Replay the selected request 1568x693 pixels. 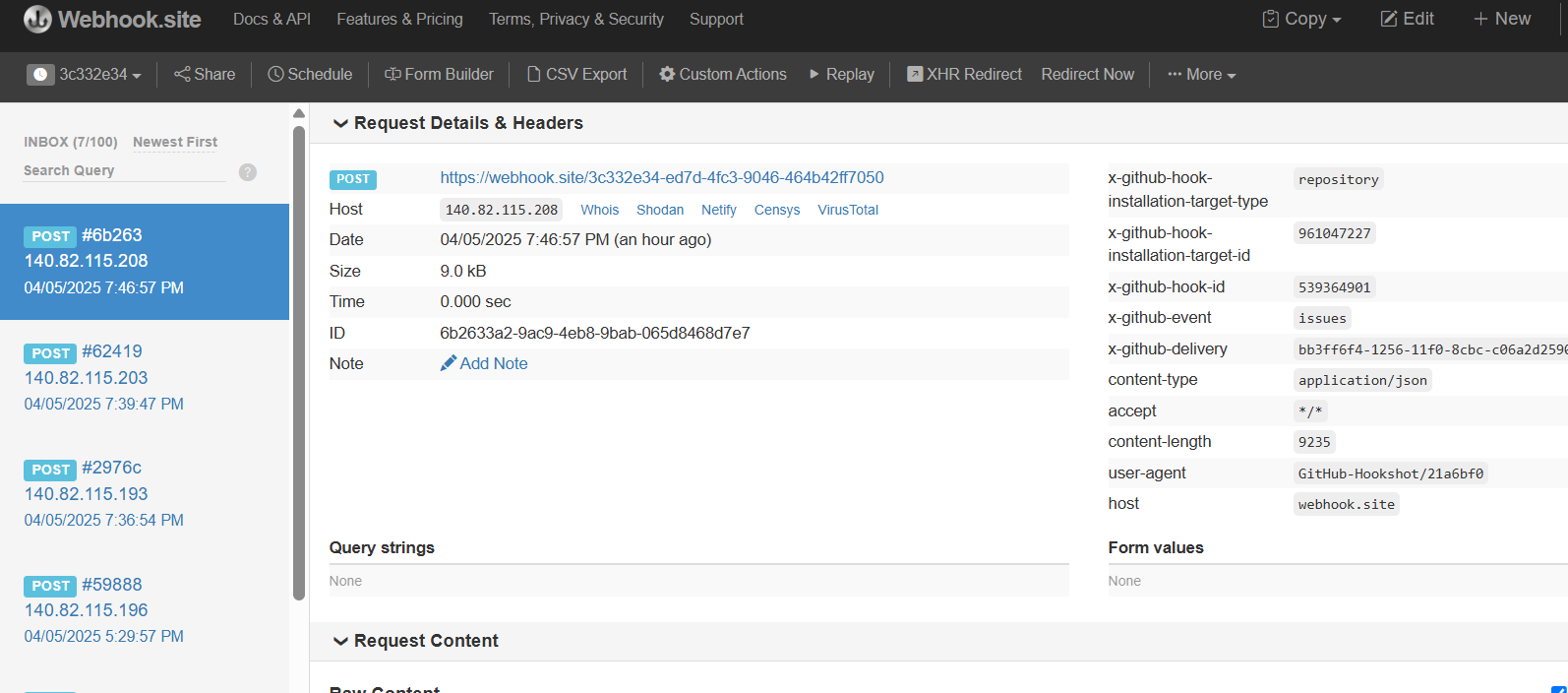pos(841,75)
